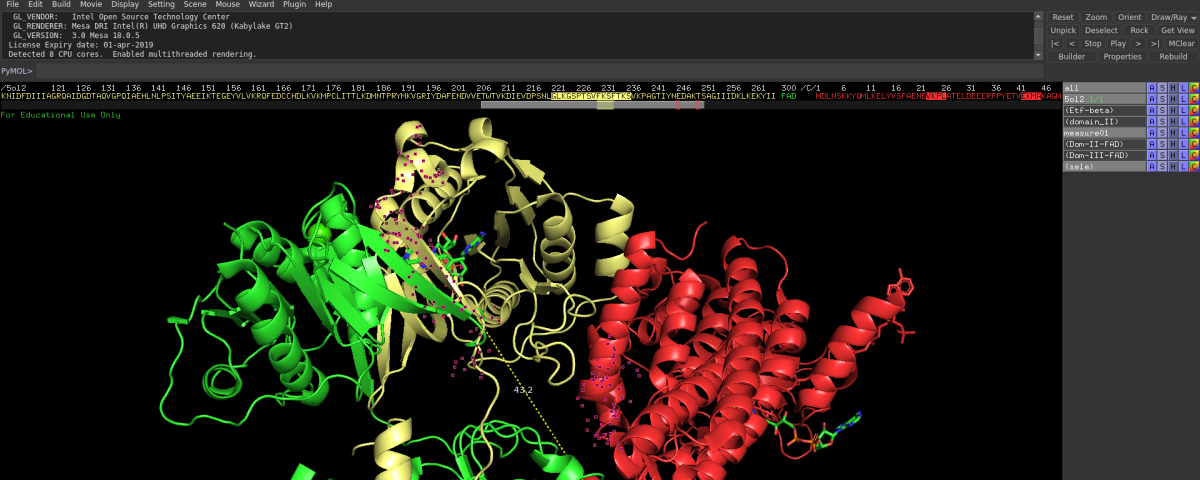The height and width of the screenshot is (480, 1200).
Task: Click Hide (H) for domain_II selection
Action: (1173, 121)
